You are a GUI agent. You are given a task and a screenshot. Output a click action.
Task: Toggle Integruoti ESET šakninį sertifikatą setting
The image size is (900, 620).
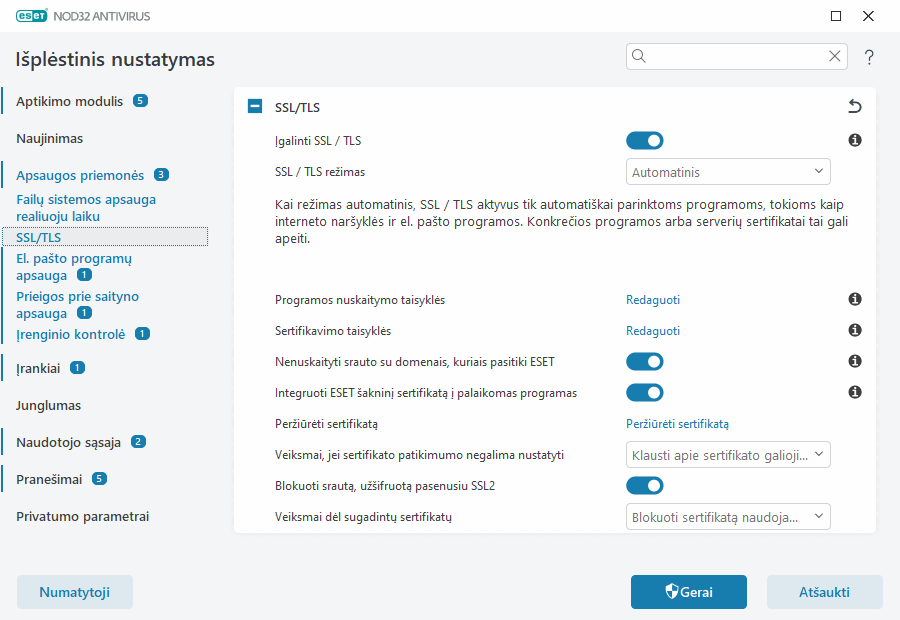click(x=645, y=392)
